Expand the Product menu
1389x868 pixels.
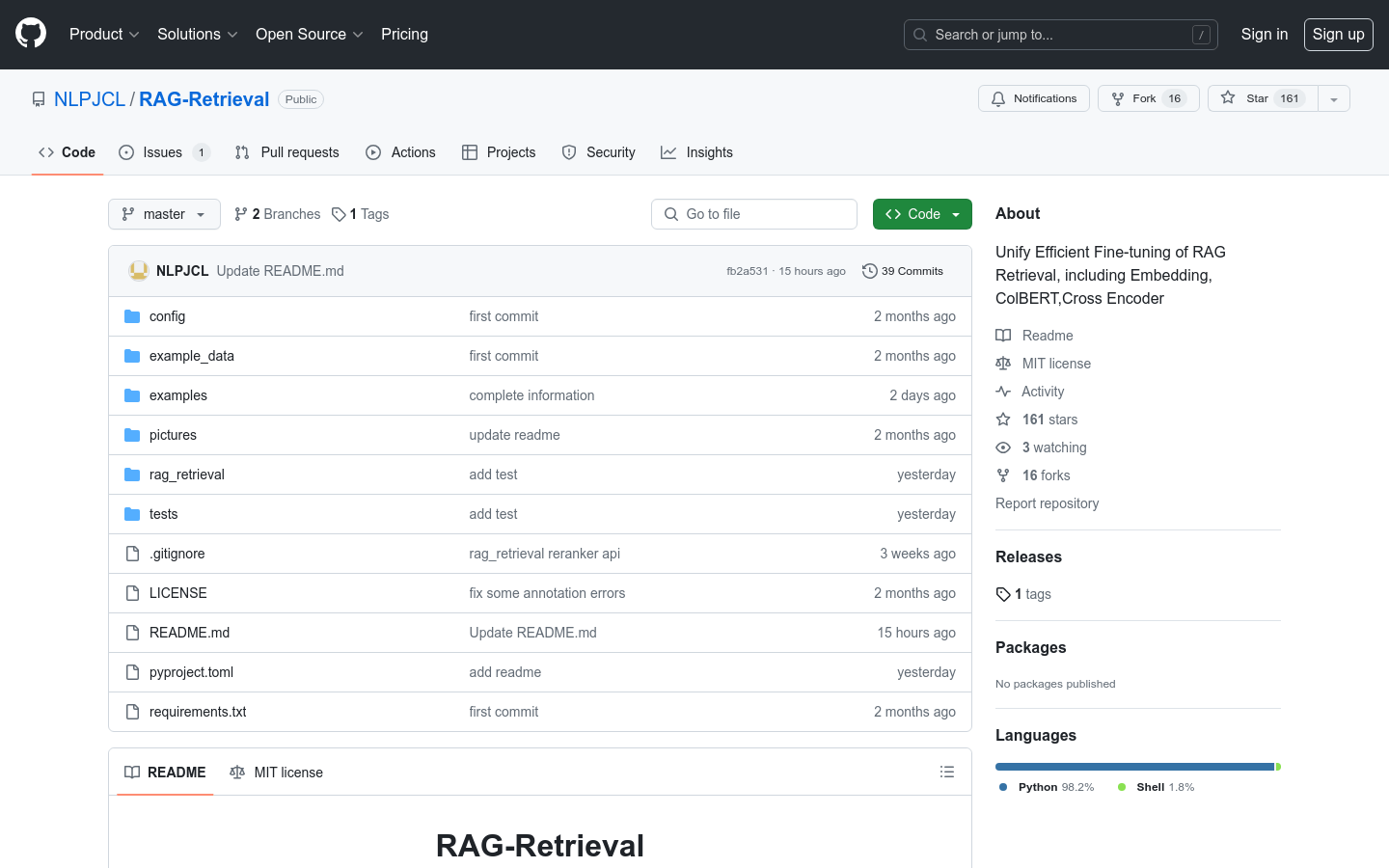104,34
